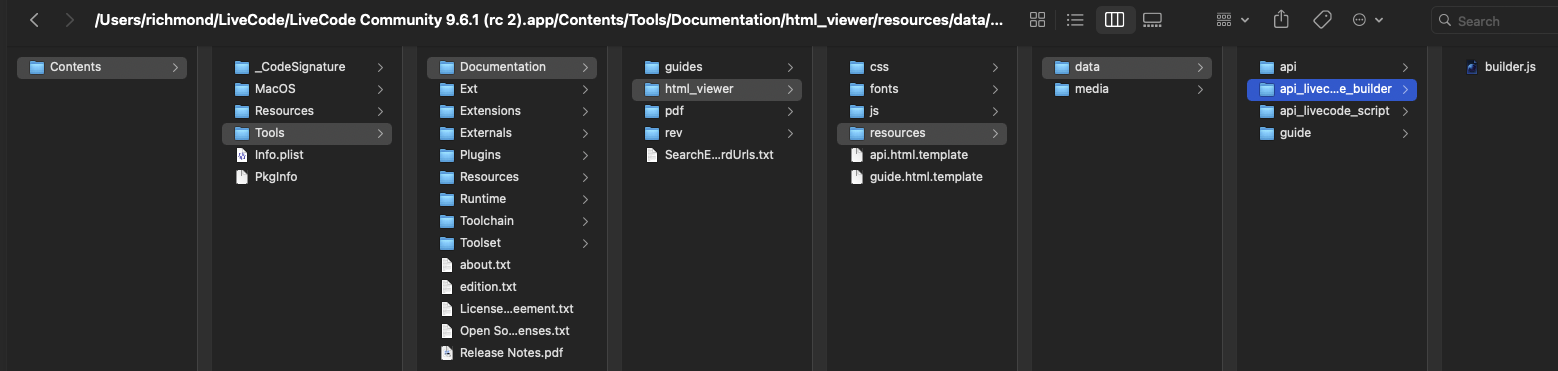Click the pdf folder icon
Screen dimensions: 1558x371
[x=652, y=111]
